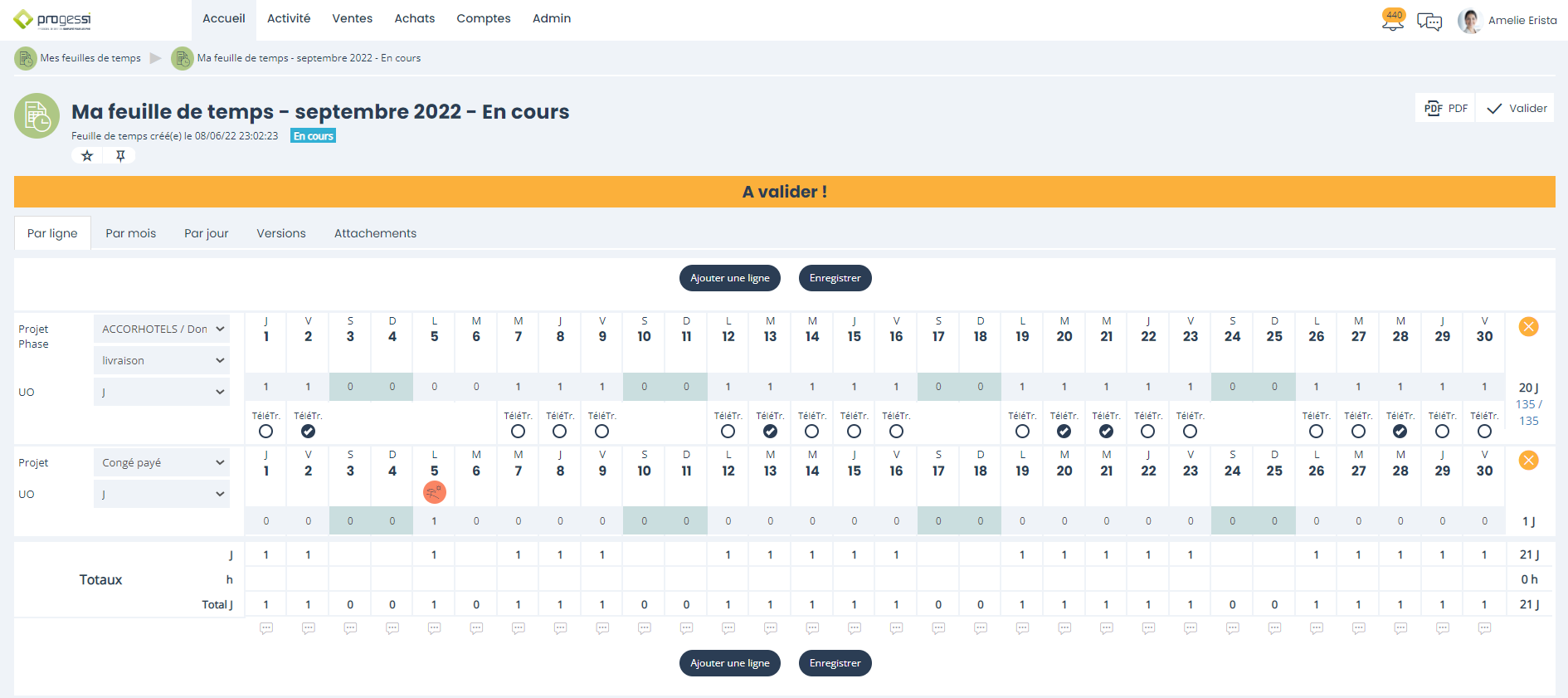Follow the Mes feuilles de temps breadcrumb link
This screenshot has height=698, width=1568.
pyautogui.click(x=90, y=58)
